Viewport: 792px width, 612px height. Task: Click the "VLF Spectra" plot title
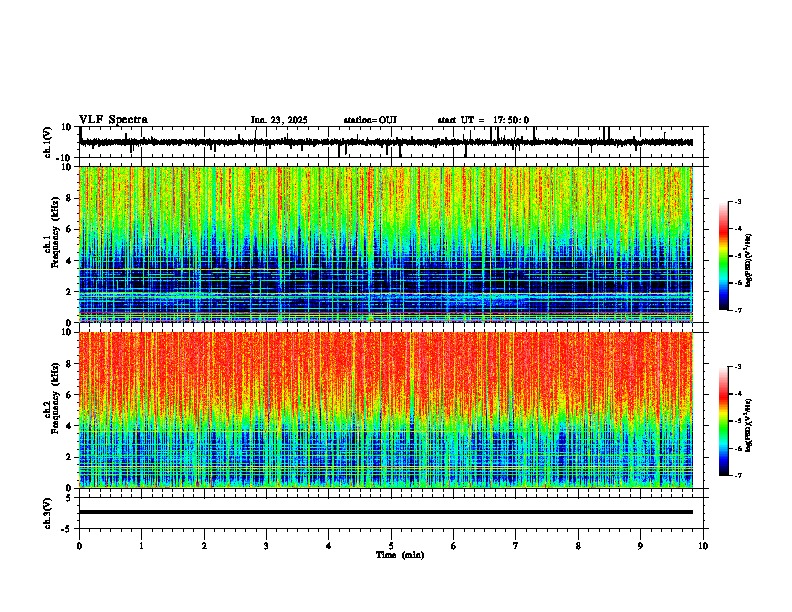(x=113, y=120)
